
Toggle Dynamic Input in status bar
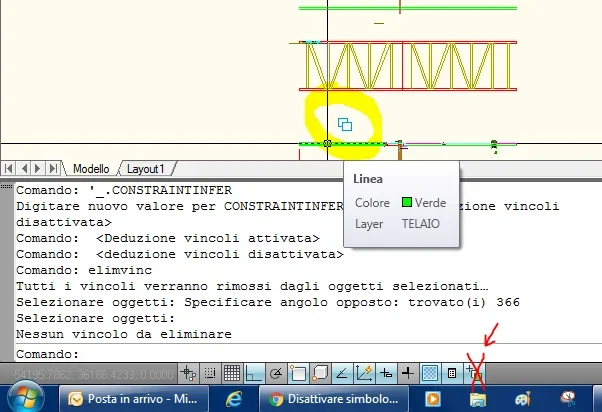pos(385,373)
